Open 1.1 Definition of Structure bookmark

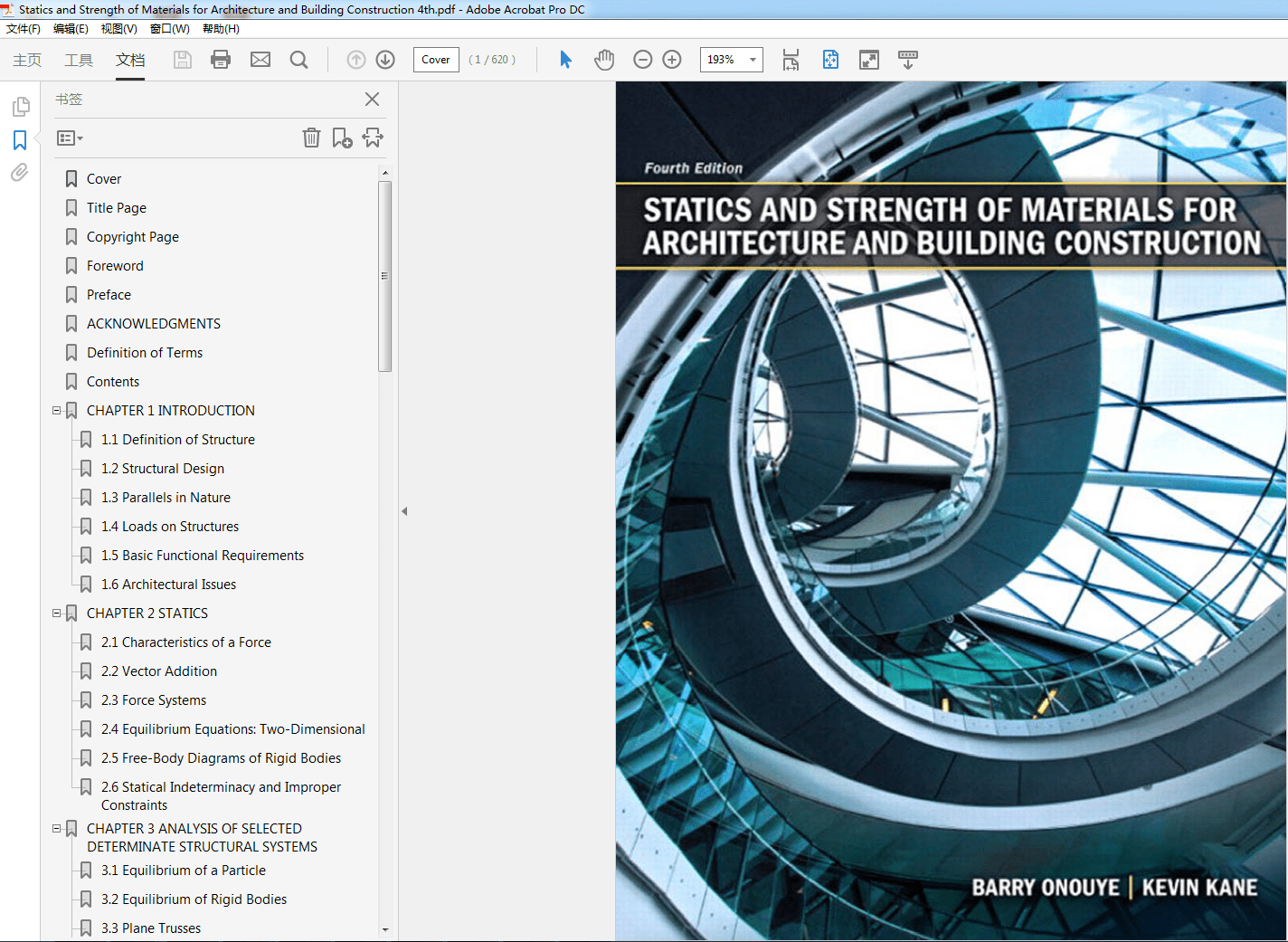[178, 440]
